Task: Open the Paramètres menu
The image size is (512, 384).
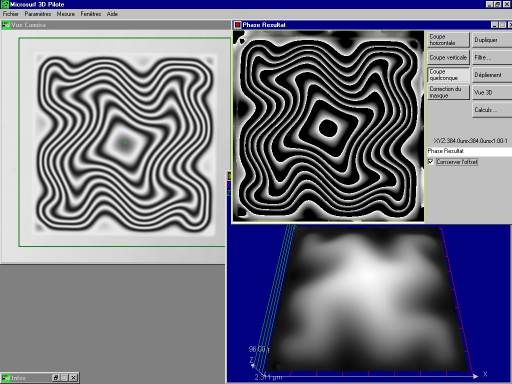Action: click(38, 14)
